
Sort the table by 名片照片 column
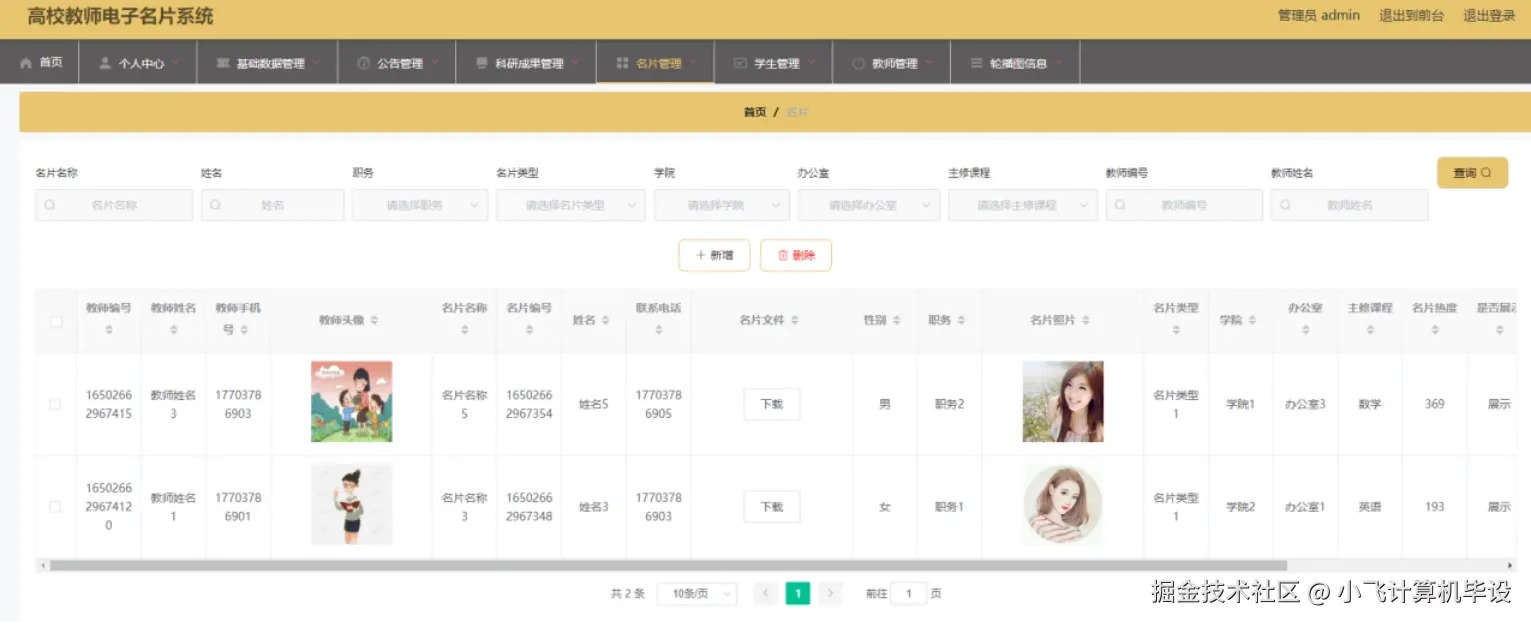(1086, 320)
